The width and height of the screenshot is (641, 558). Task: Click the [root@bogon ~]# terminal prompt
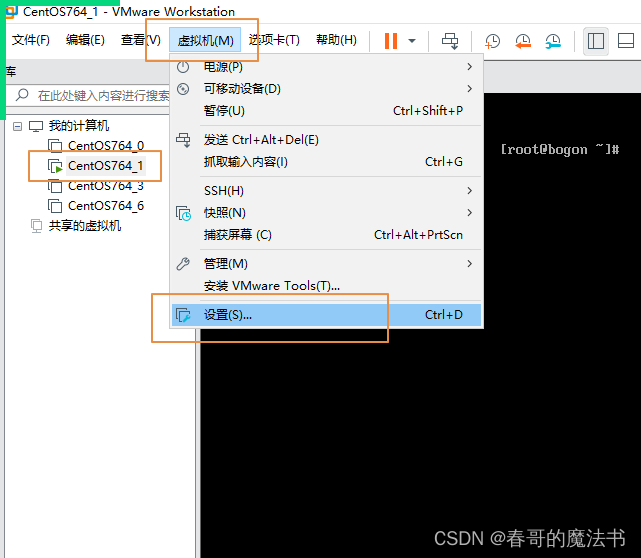tap(560, 150)
